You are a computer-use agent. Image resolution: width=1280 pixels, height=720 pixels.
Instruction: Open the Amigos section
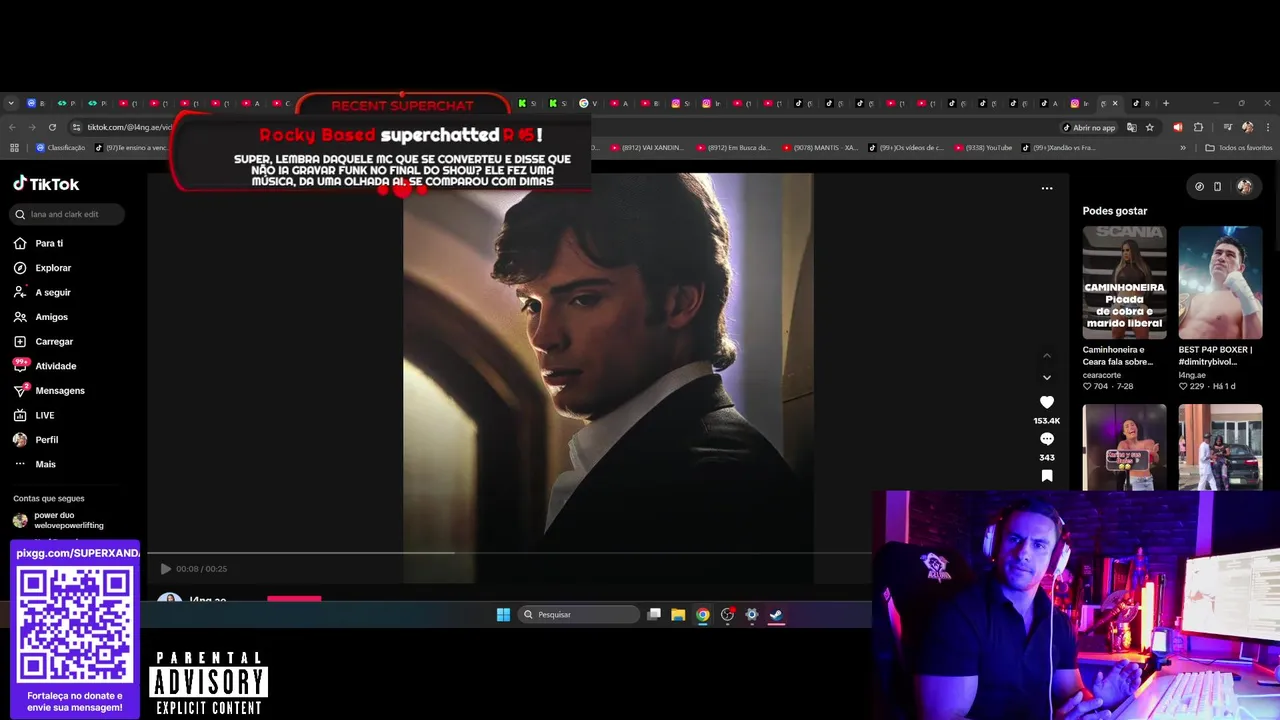pyautogui.click(x=41, y=317)
